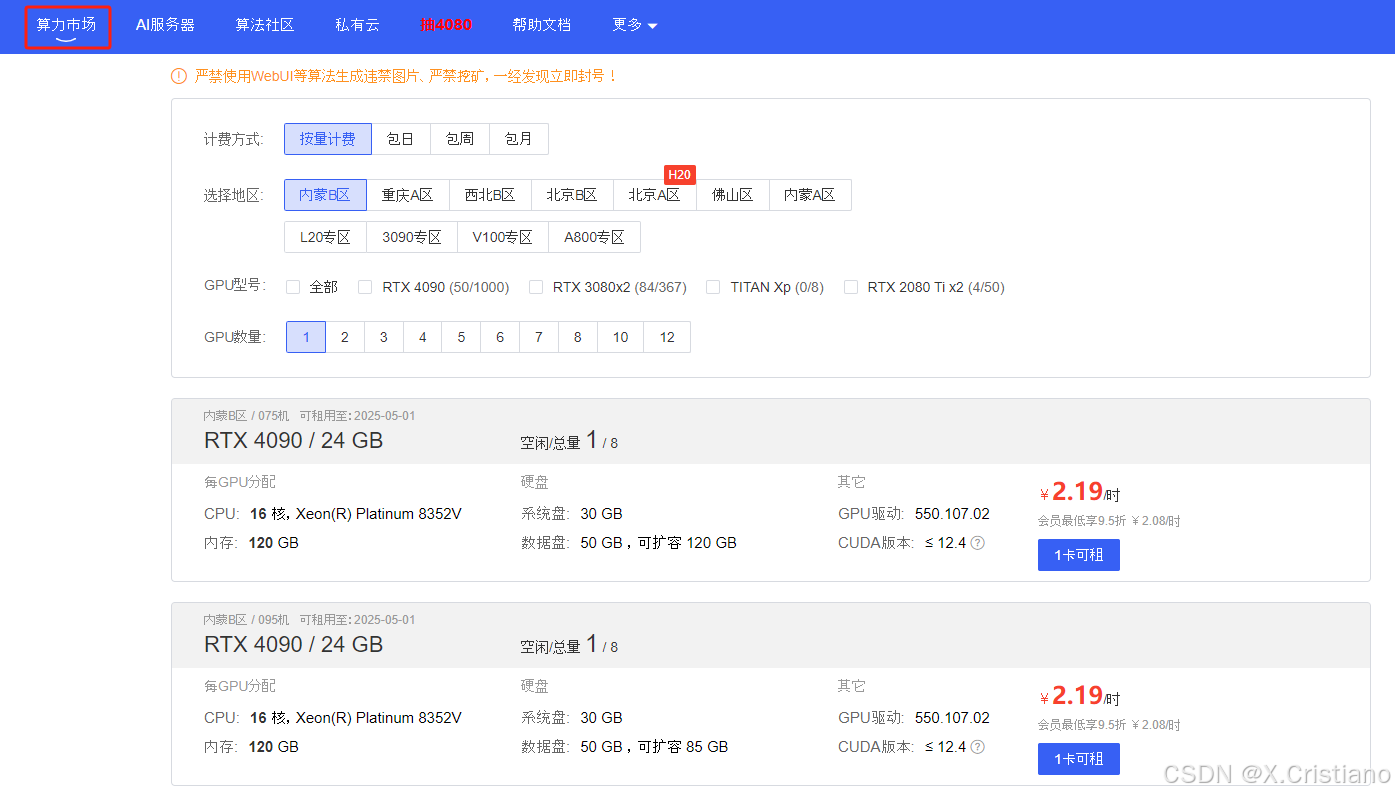The image size is (1395, 797).
Task: Choose region 西北B区
Action: pos(490,195)
